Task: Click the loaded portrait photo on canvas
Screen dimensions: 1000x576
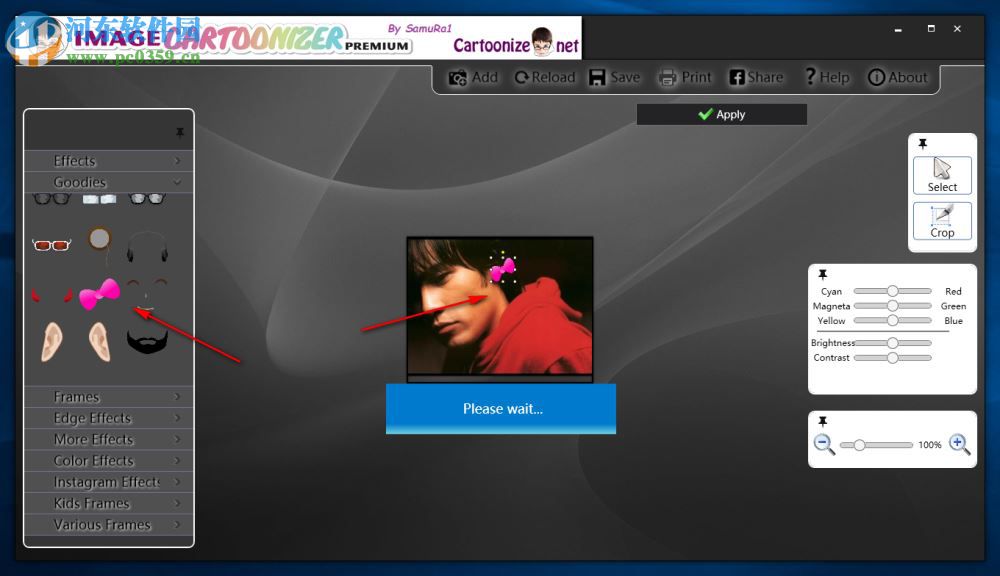Action: (500, 306)
